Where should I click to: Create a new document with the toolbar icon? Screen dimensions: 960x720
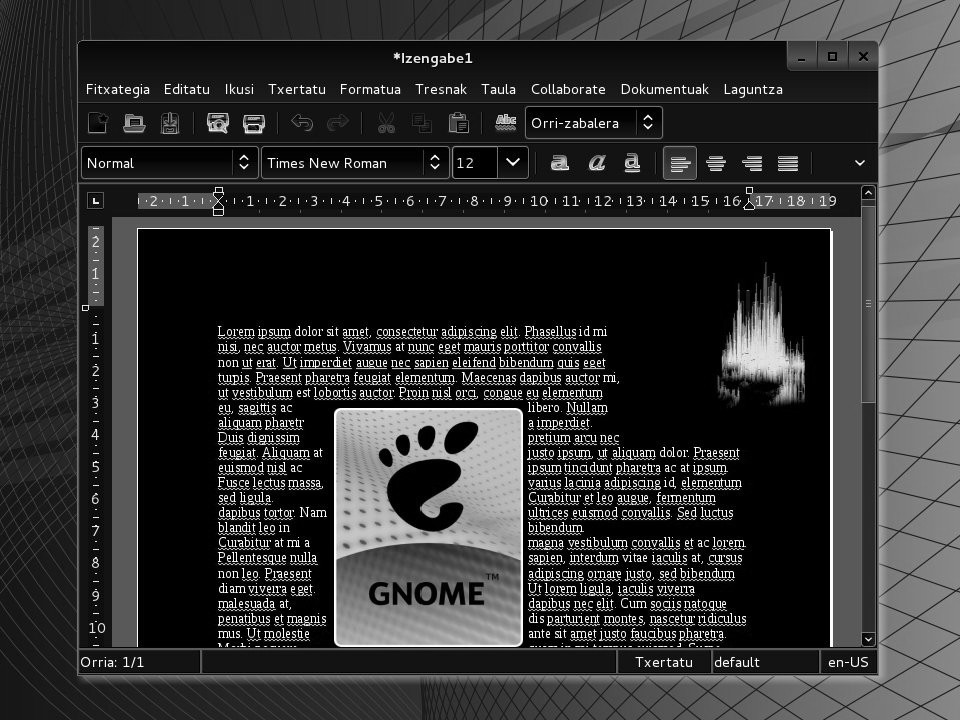pos(98,123)
